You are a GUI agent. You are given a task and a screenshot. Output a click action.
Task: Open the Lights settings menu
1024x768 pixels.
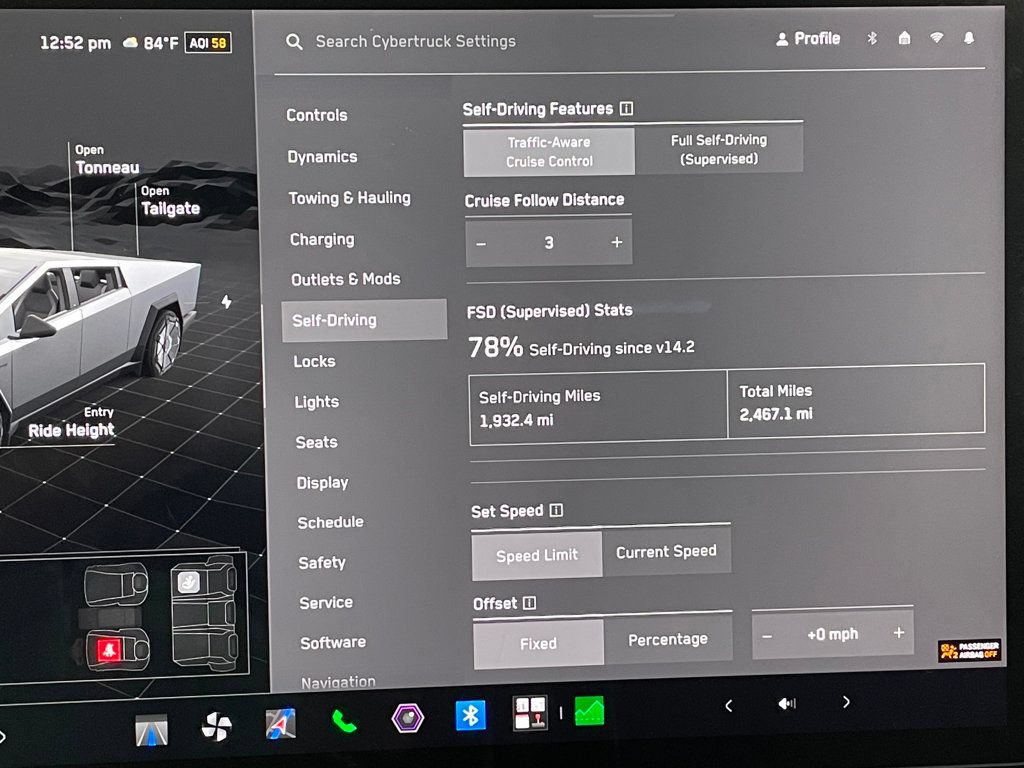317,402
